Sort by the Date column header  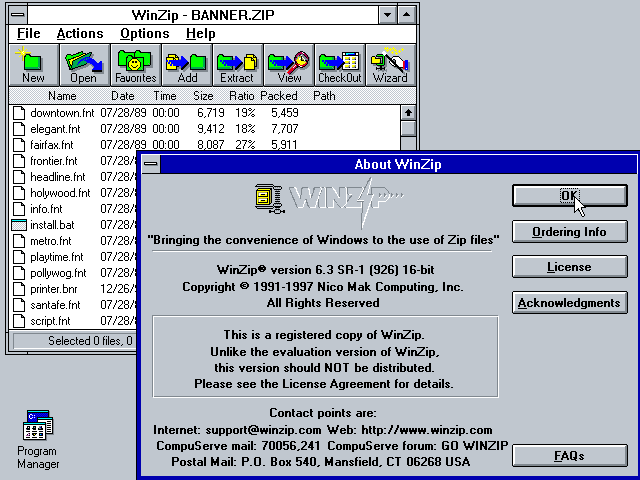pos(122,96)
